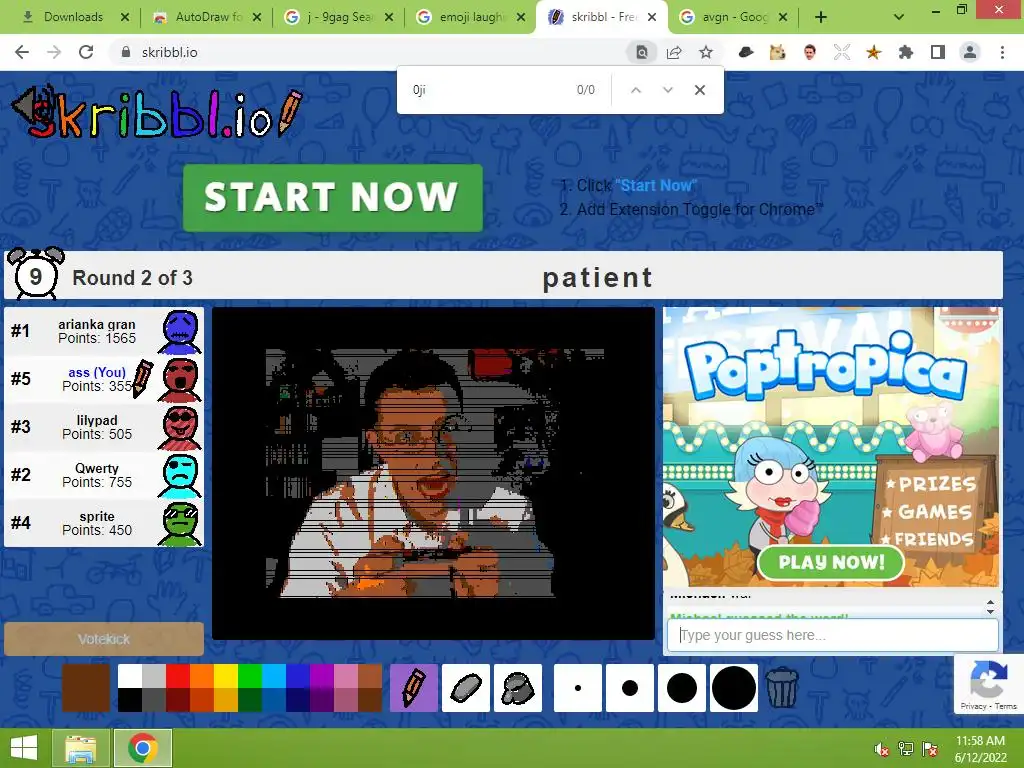Pick the yellow color swatch

pyautogui.click(x=226, y=676)
